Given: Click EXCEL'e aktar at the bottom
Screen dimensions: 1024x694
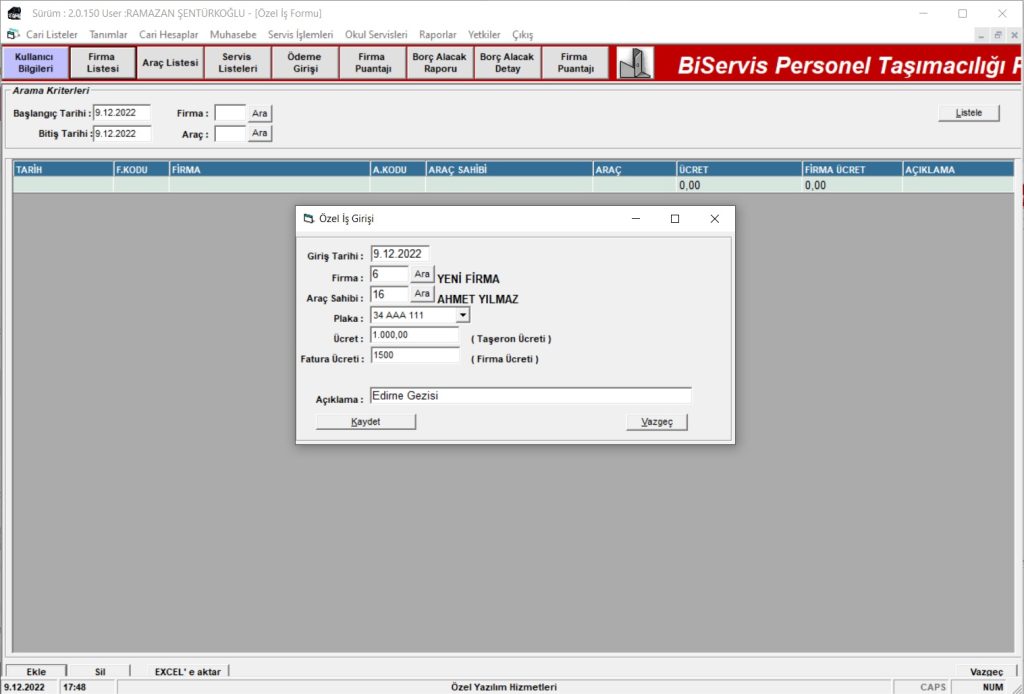Looking at the screenshot, I should 187,672.
